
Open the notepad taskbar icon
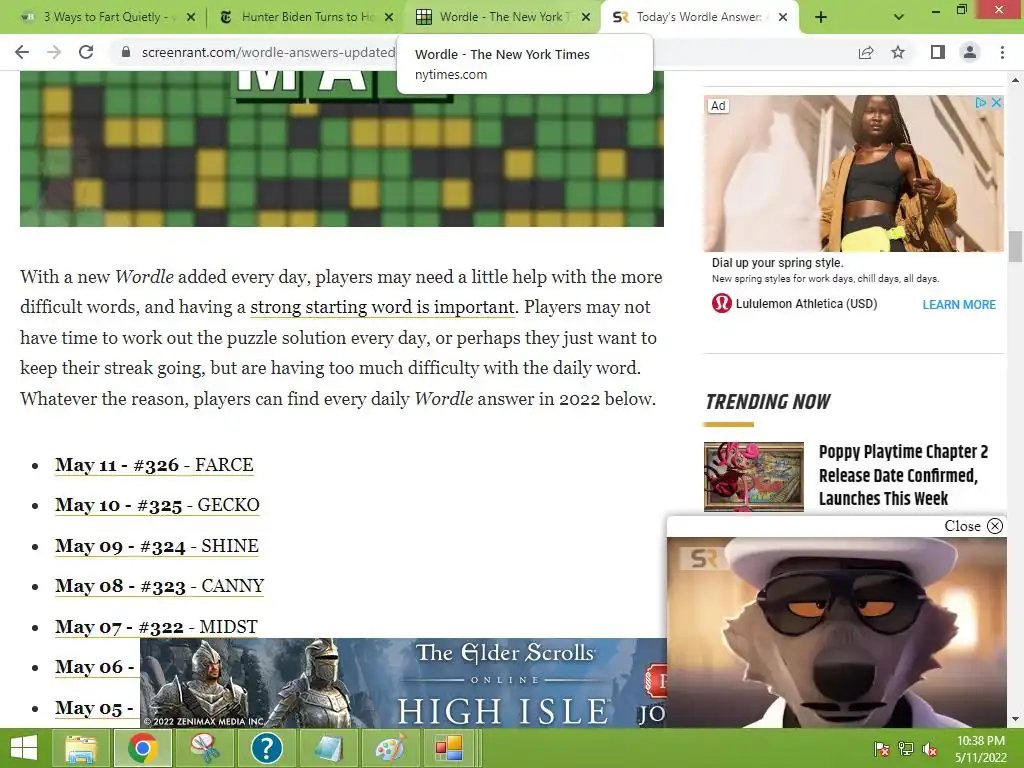[x=328, y=748]
